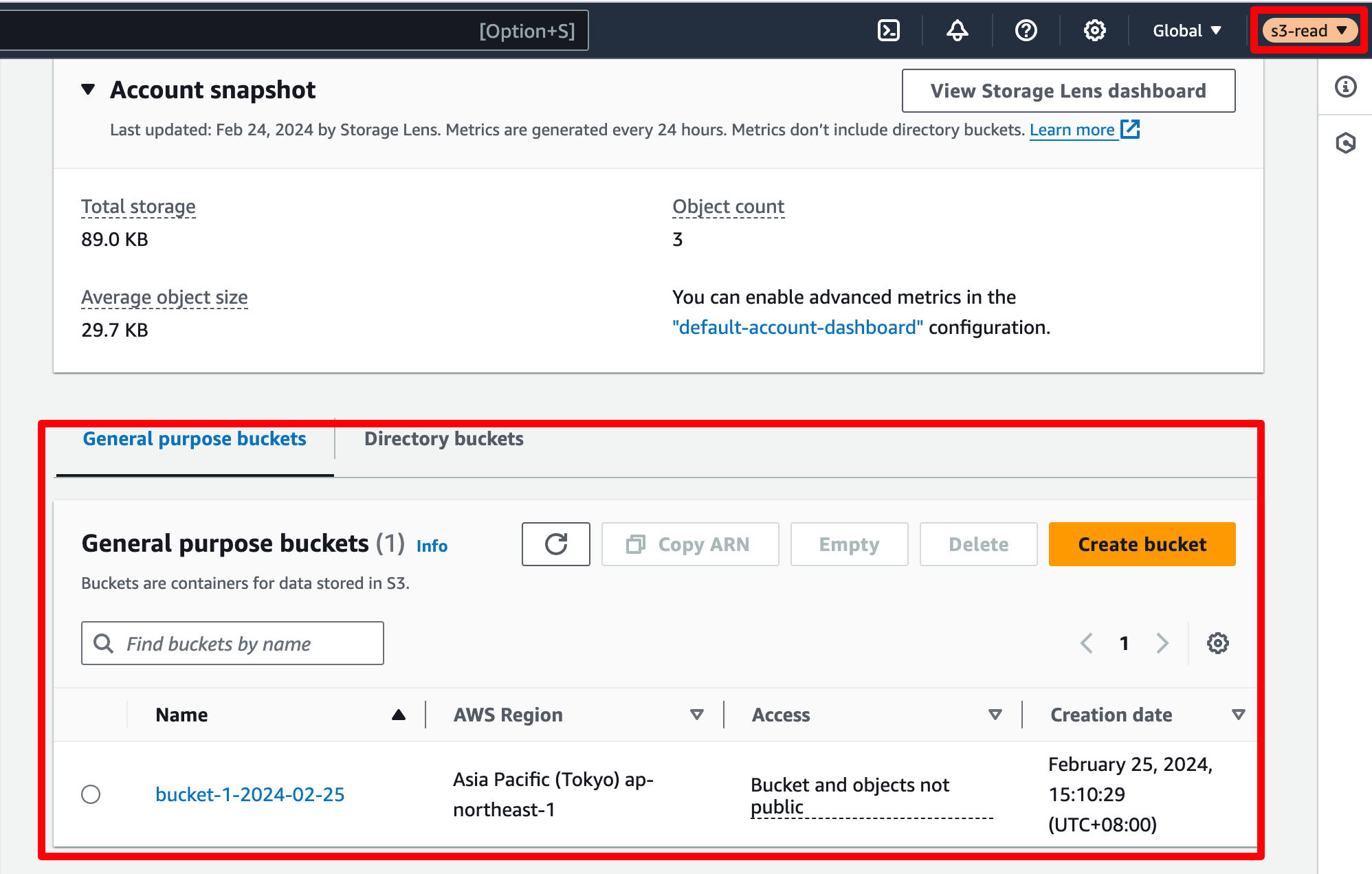Select the General purpose buckets tab

[x=195, y=438]
